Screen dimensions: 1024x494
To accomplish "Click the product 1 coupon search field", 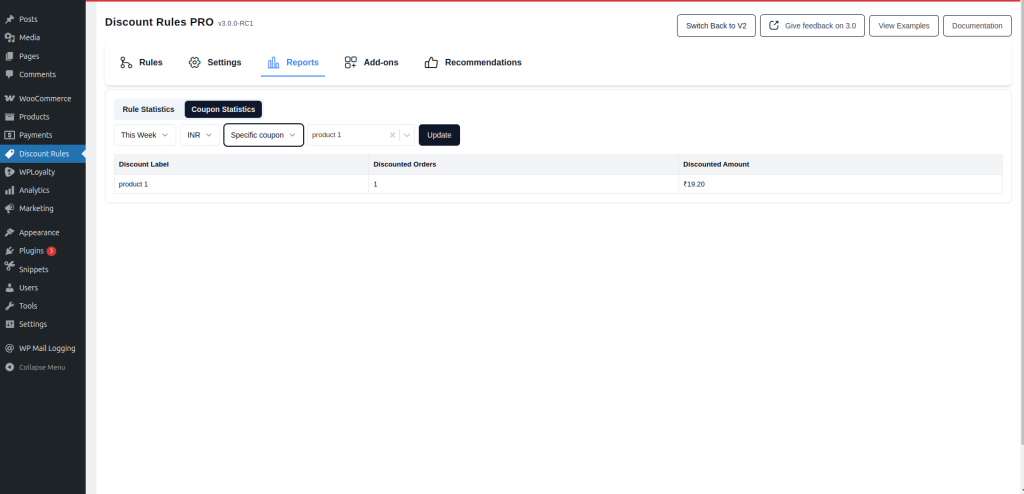I will click(x=347, y=135).
